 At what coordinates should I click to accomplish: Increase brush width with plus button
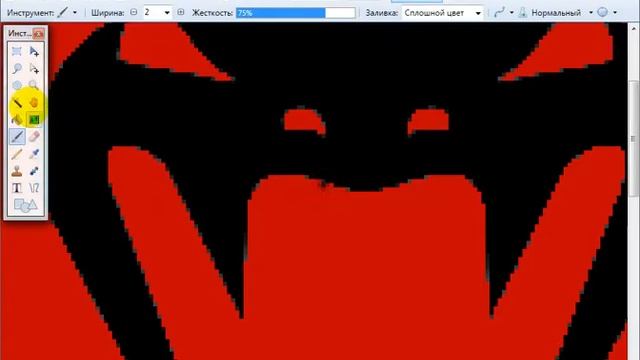(x=181, y=13)
